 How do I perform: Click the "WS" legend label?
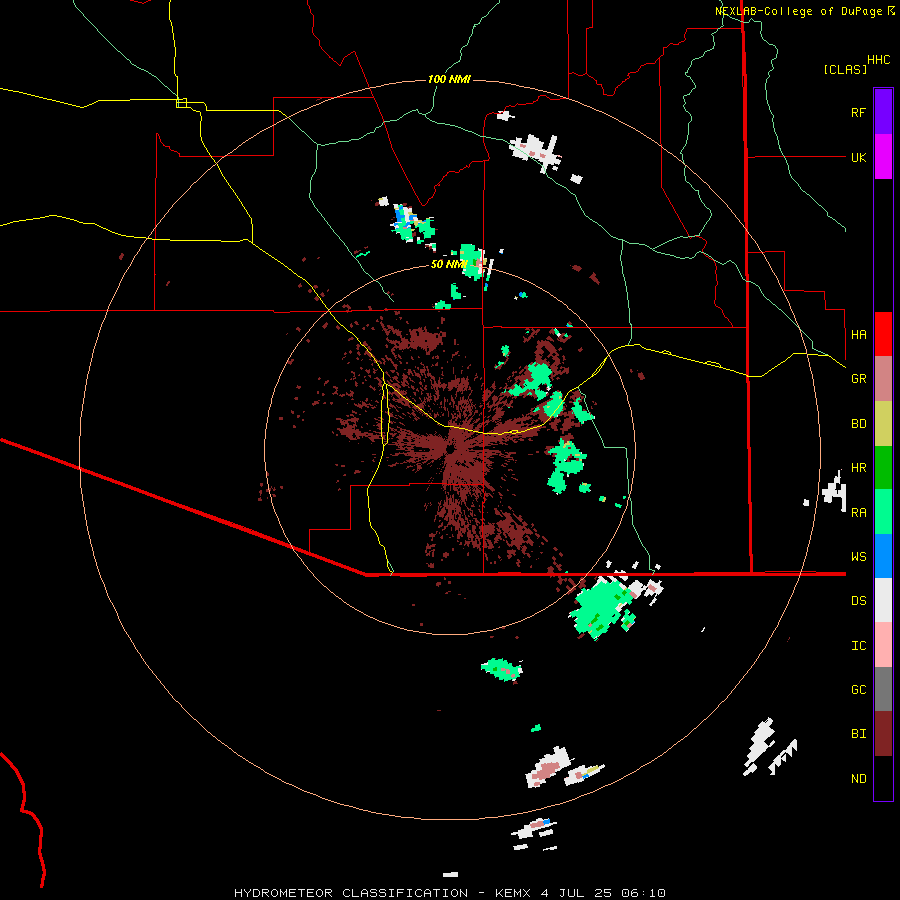(858, 557)
